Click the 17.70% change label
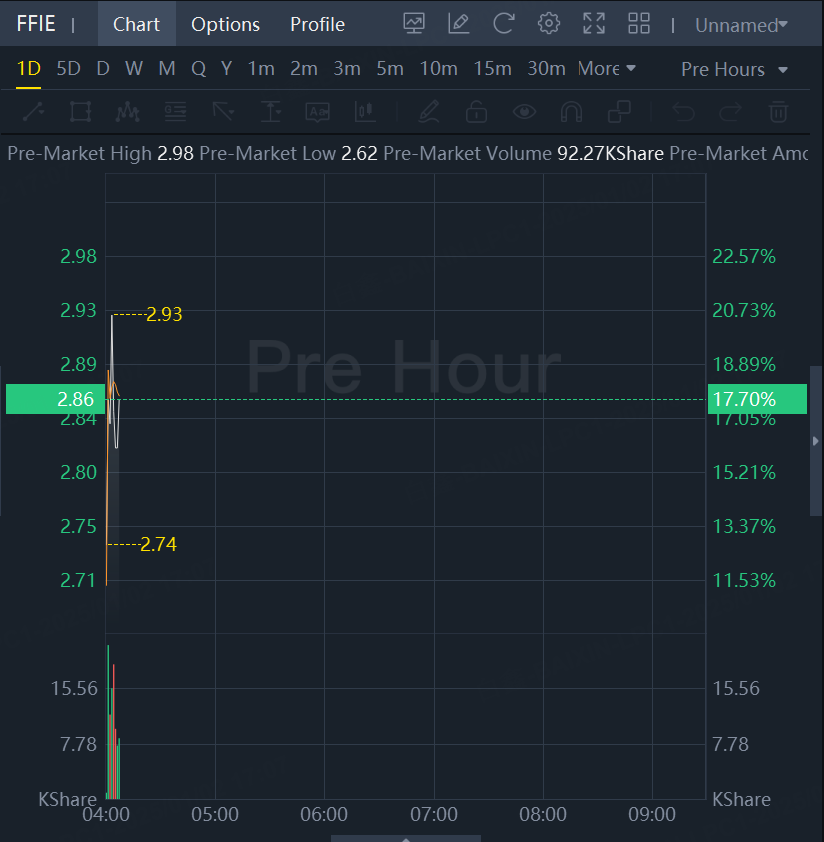824x842 pixels. coord(757,399)
